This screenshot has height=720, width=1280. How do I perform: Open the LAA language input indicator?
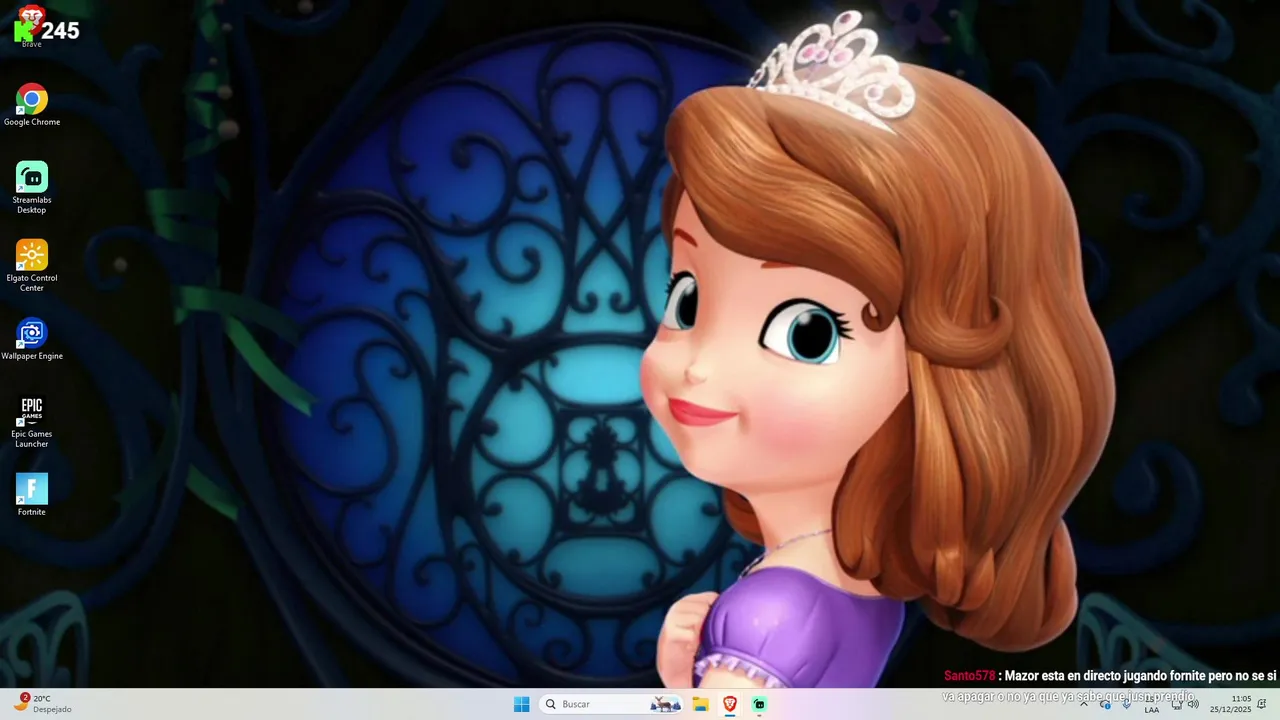click(x=1152, y=704)
